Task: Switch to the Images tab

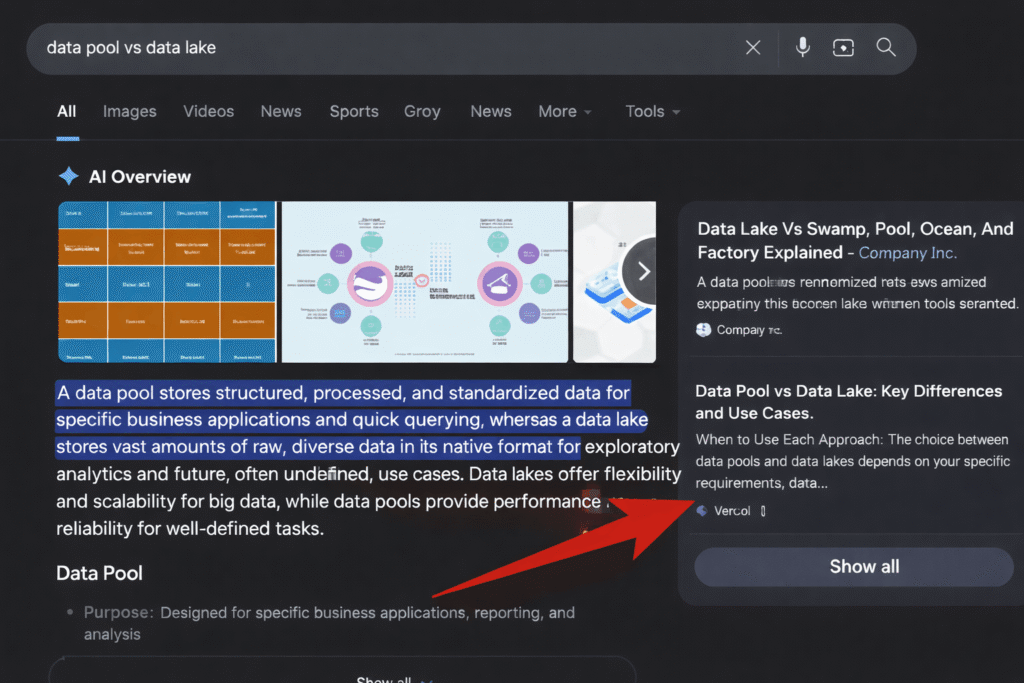Action: (129, 112)
